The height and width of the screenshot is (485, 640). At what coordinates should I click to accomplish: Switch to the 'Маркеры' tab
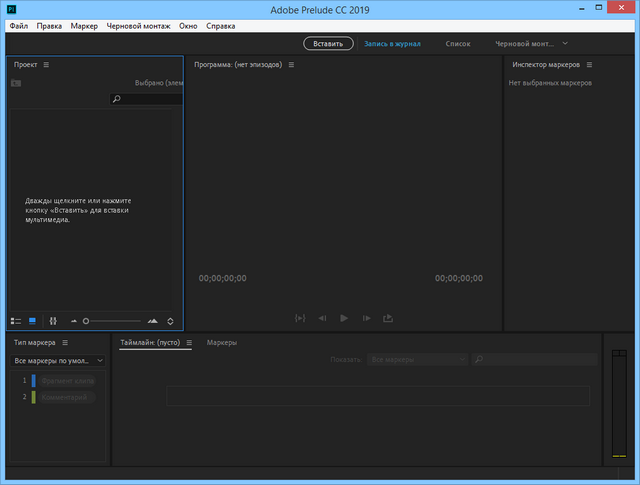pyautogui.click(x=222, y=343)
